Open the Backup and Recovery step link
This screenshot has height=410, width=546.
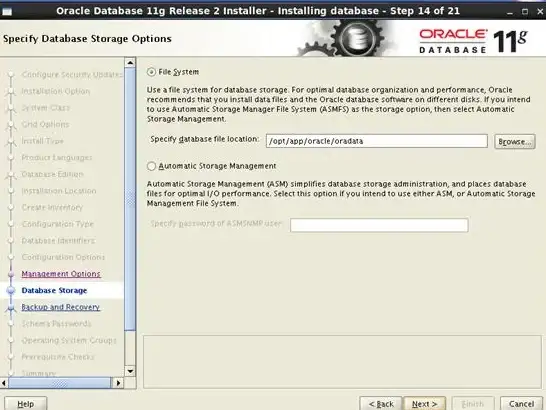(x=61, y=307)
